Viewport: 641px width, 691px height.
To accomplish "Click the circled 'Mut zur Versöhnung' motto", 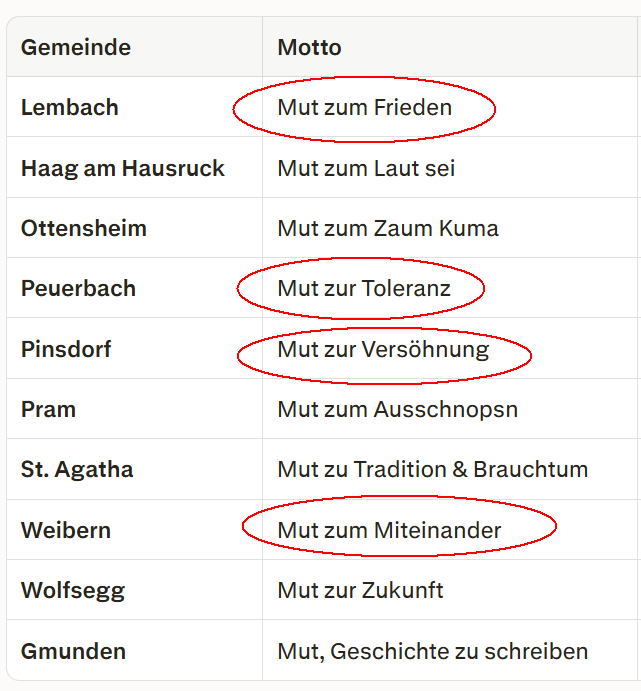I will (383, 349).
